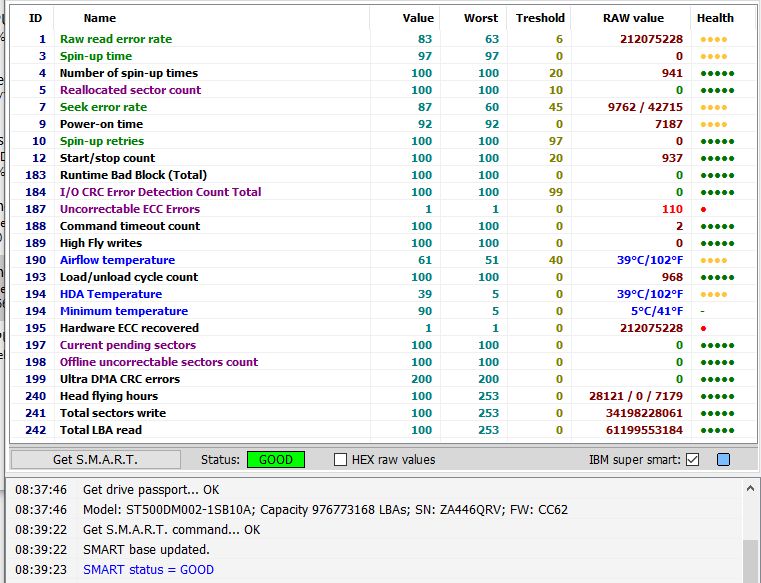Click the blue square color swatch
The height and width of the screenshot is (583, 761).
click(723, 459)
